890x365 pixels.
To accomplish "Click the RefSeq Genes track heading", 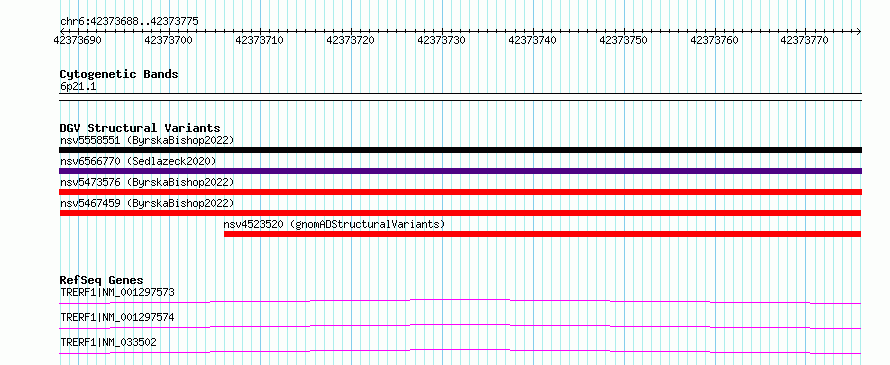I will coord(101,280).
